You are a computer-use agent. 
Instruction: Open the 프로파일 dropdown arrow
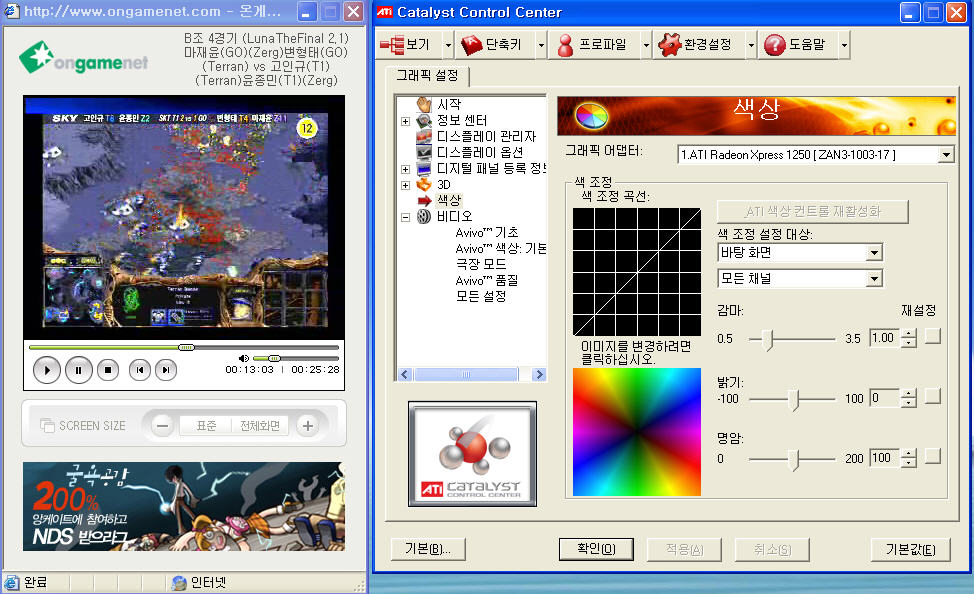(646, 45)
